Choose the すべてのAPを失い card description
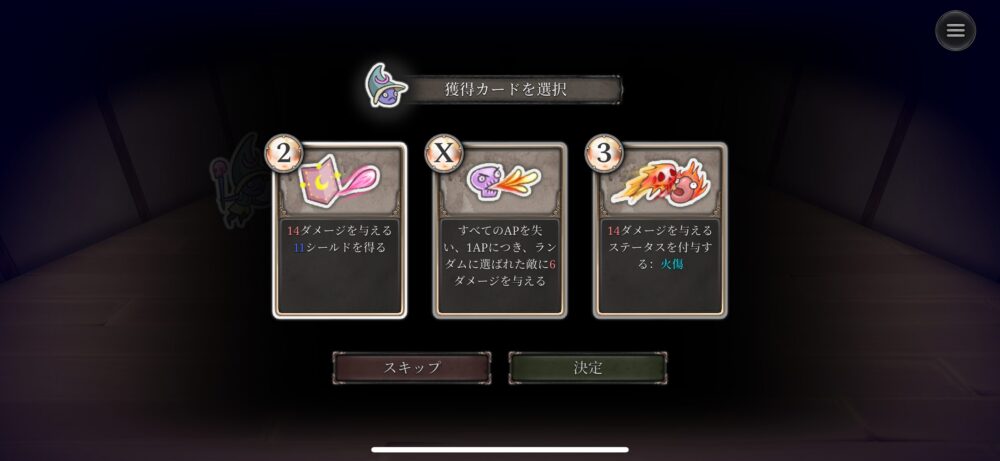Screen dimensions: 1000x461 (499, 256)
